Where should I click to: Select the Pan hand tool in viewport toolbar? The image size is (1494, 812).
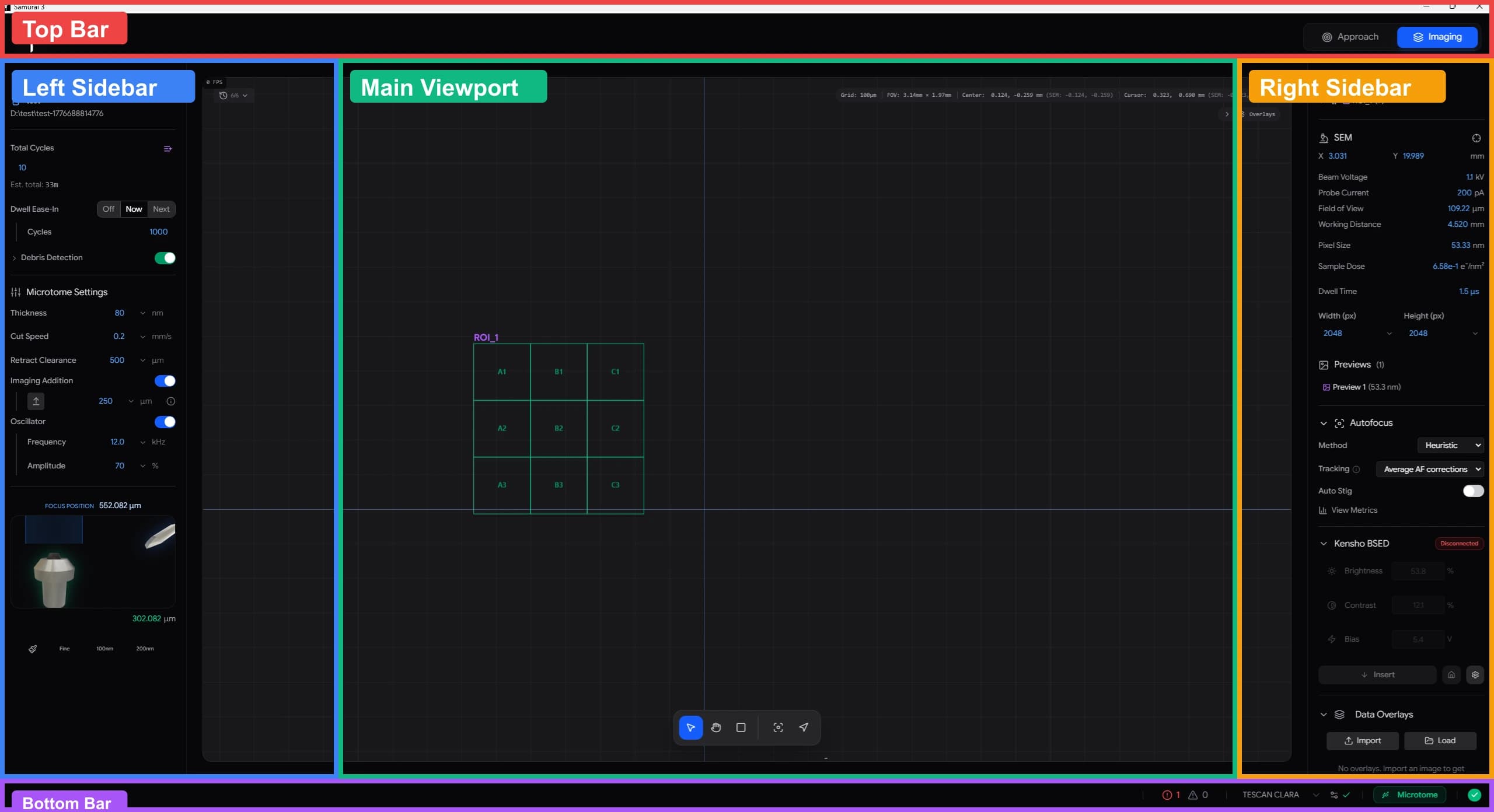point(716,727)
